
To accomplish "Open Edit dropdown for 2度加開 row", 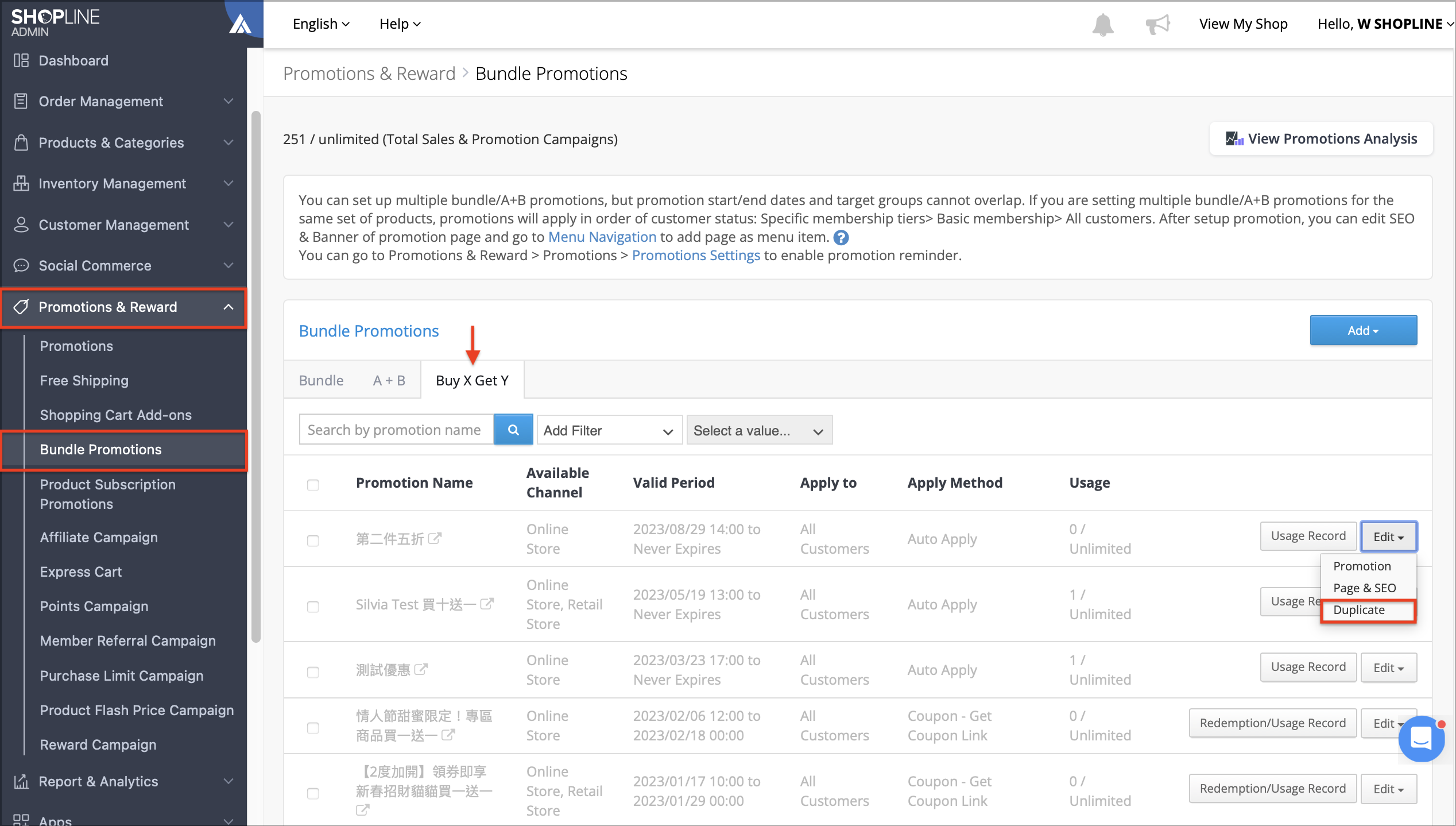I will [x=1388, y=789].
